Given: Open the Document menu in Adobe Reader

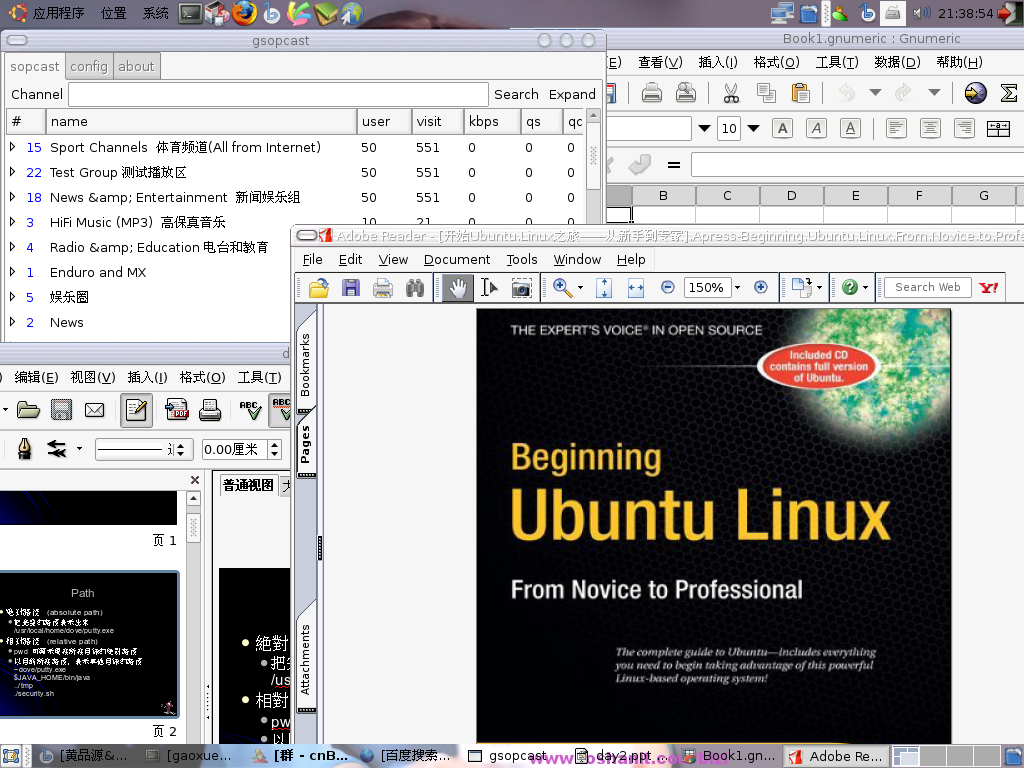Looking at the screenshot, I should pos(456,259).
